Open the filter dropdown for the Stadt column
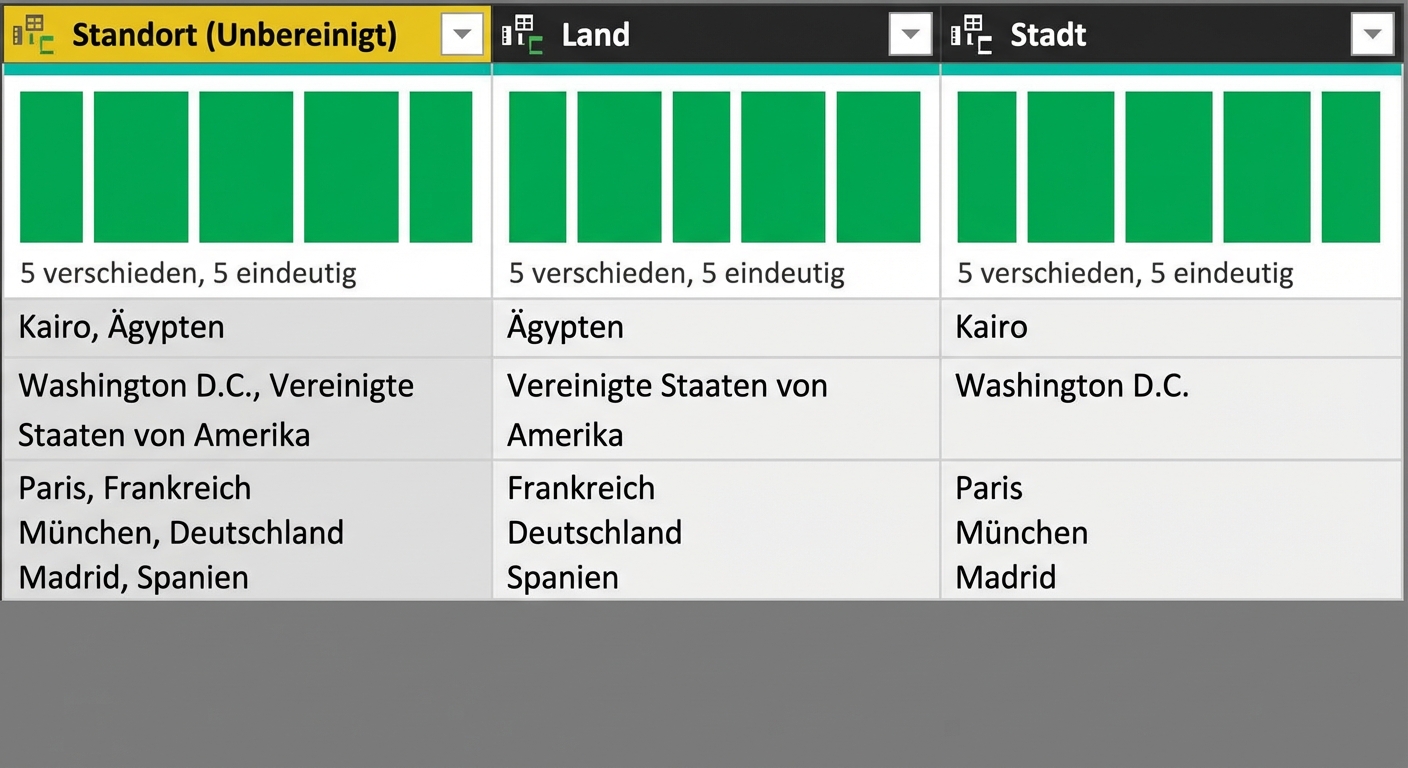 pyautogui.click(x=1373, y=33)
